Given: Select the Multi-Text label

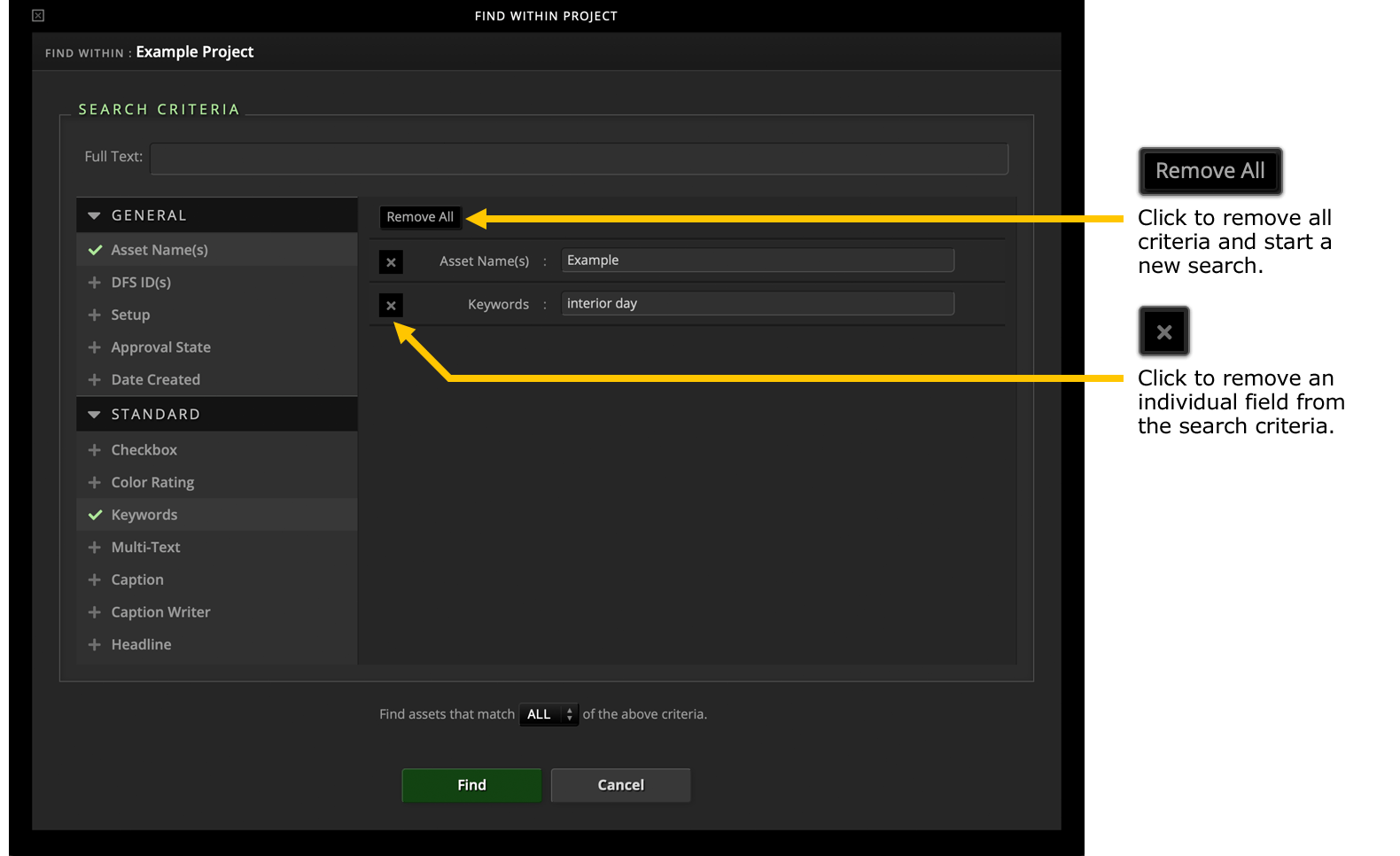Looking at the screenshot, I should (145, 548).
